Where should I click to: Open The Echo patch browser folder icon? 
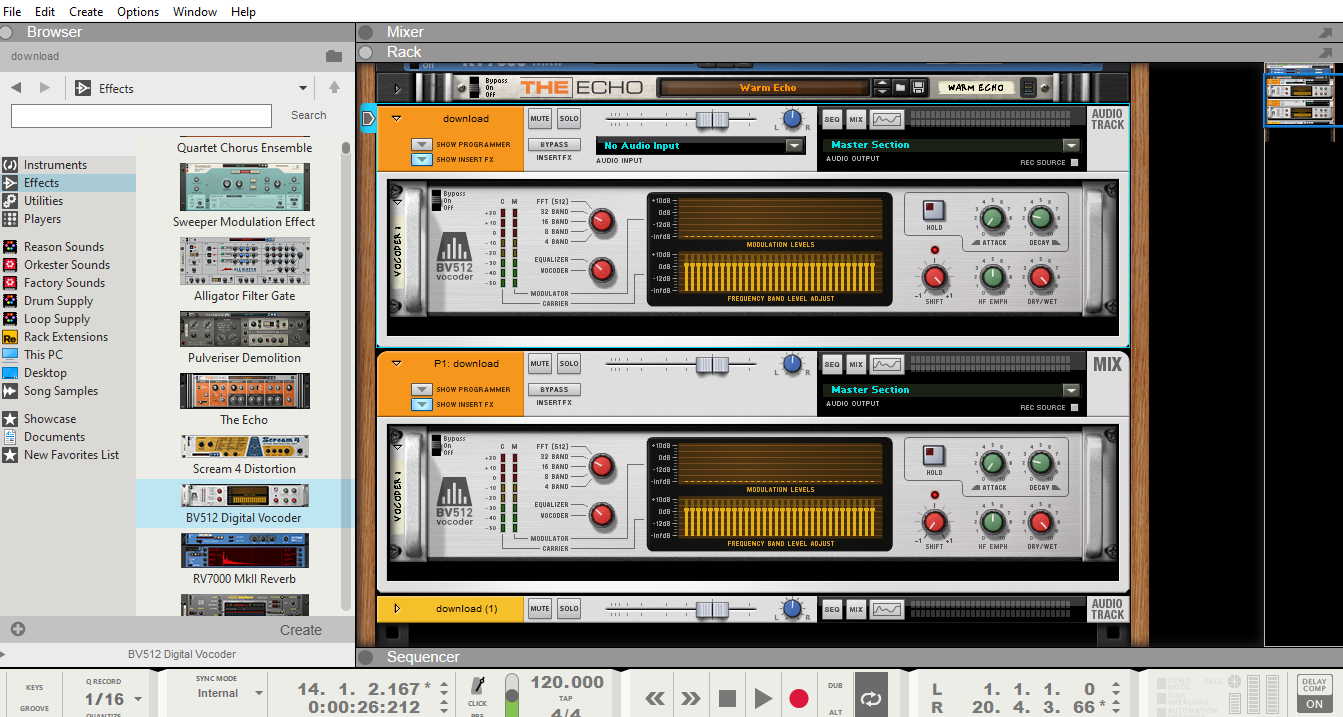pos(900,87)
